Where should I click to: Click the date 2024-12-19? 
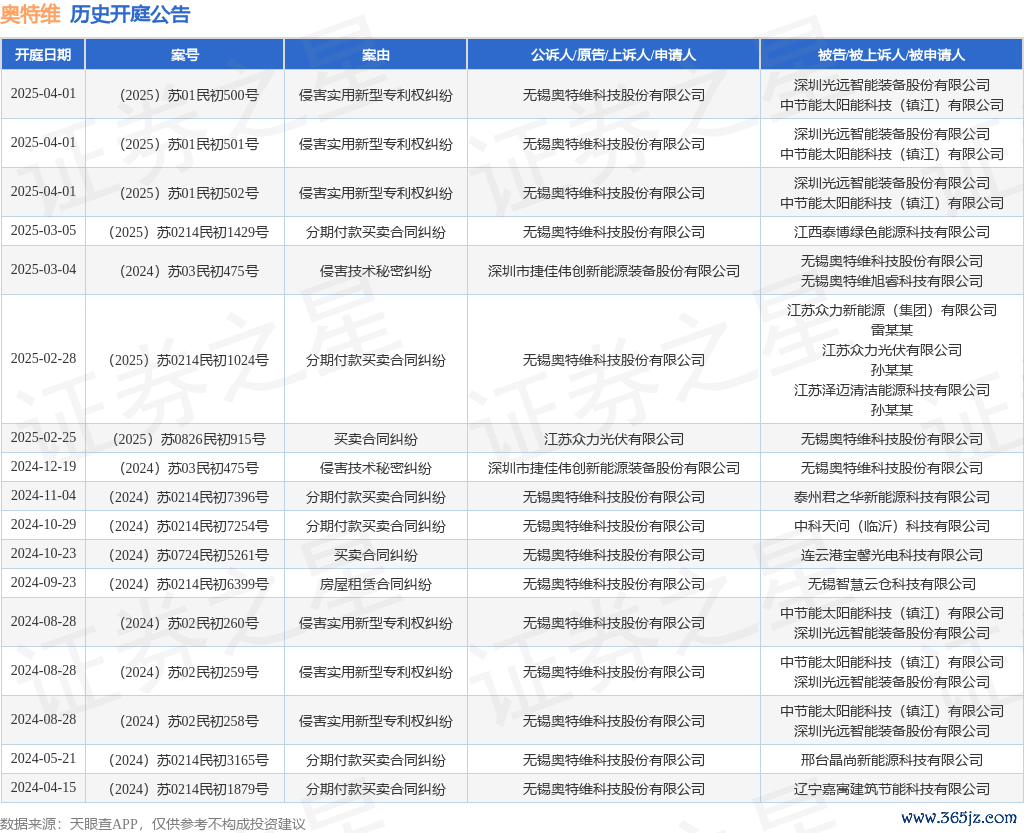click(43, 466)
